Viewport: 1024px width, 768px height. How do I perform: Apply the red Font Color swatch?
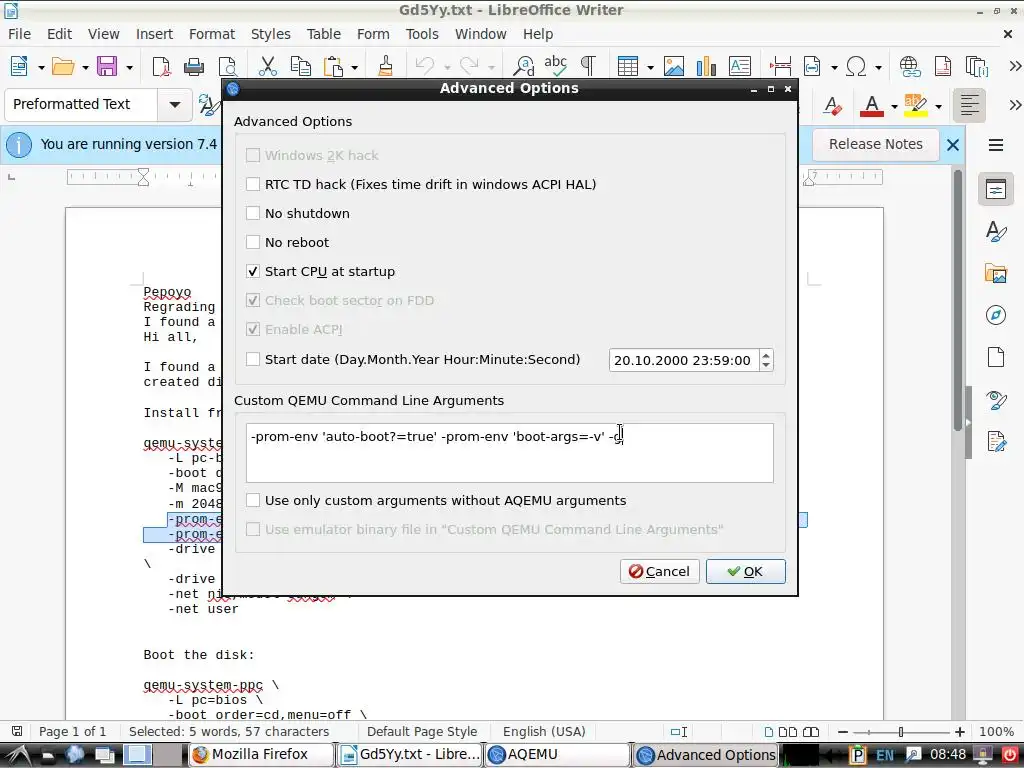click(872, 105)
